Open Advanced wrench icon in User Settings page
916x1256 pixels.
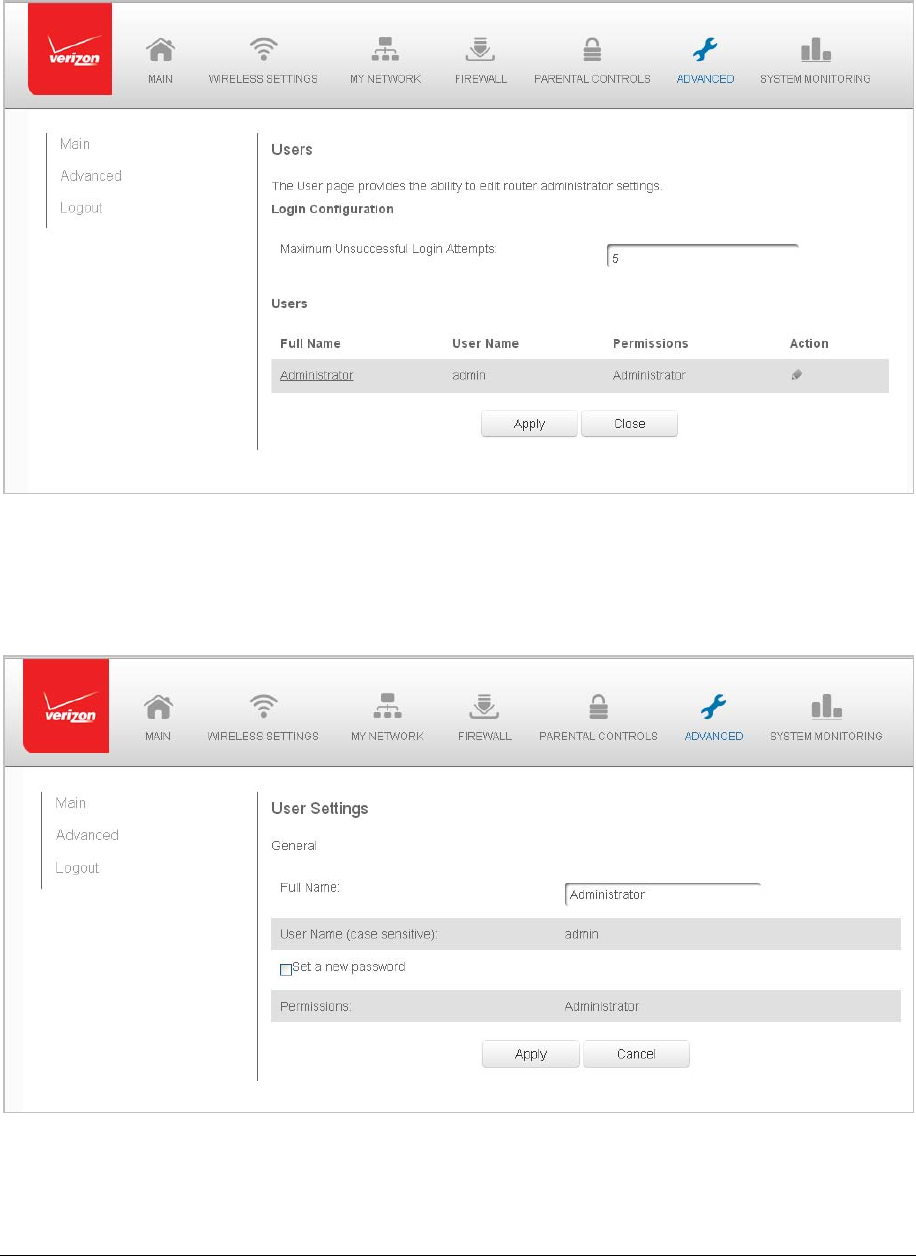tap(715, 709)
